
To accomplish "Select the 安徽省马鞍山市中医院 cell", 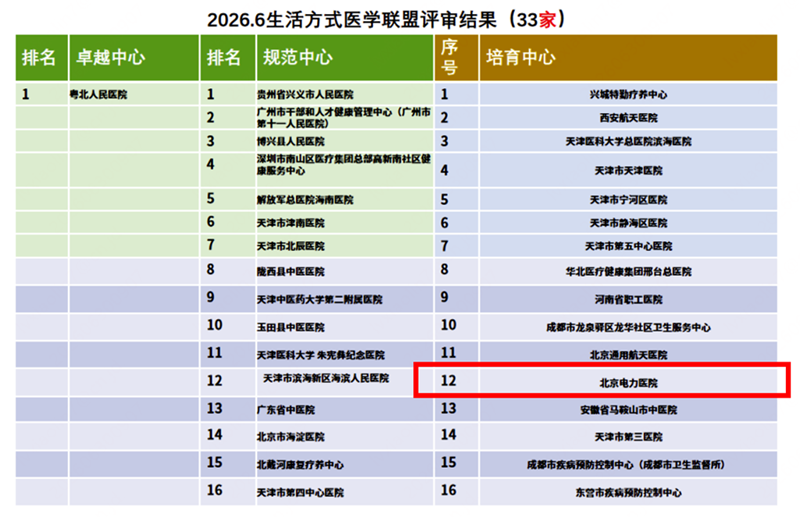I will 628,410.
